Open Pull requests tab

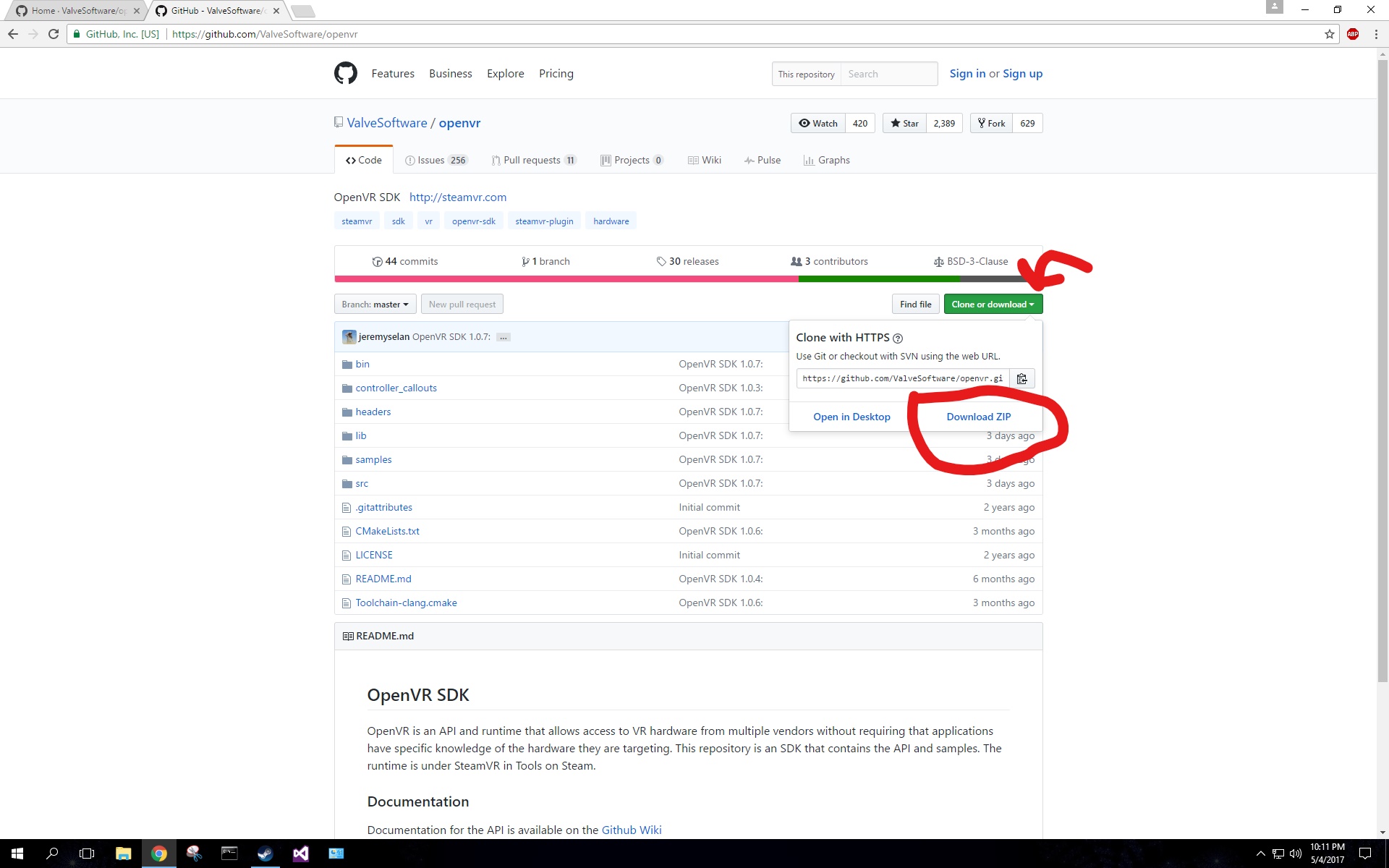click(x=534, y=160)
